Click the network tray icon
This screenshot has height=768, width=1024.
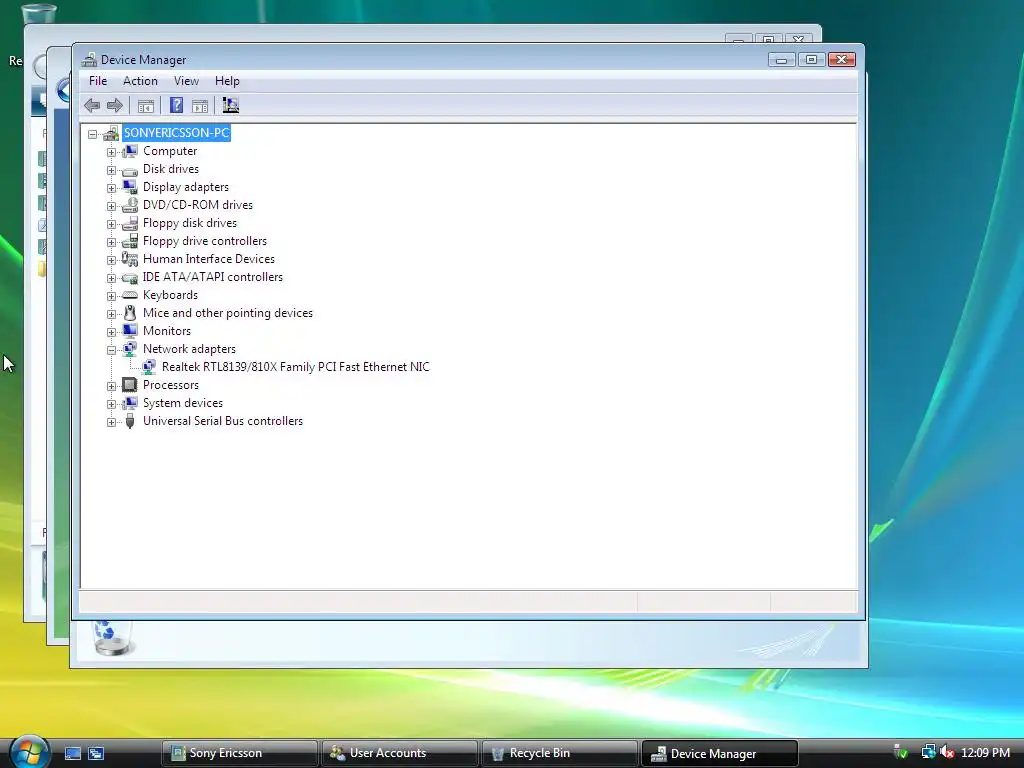(x=928, y=752)
